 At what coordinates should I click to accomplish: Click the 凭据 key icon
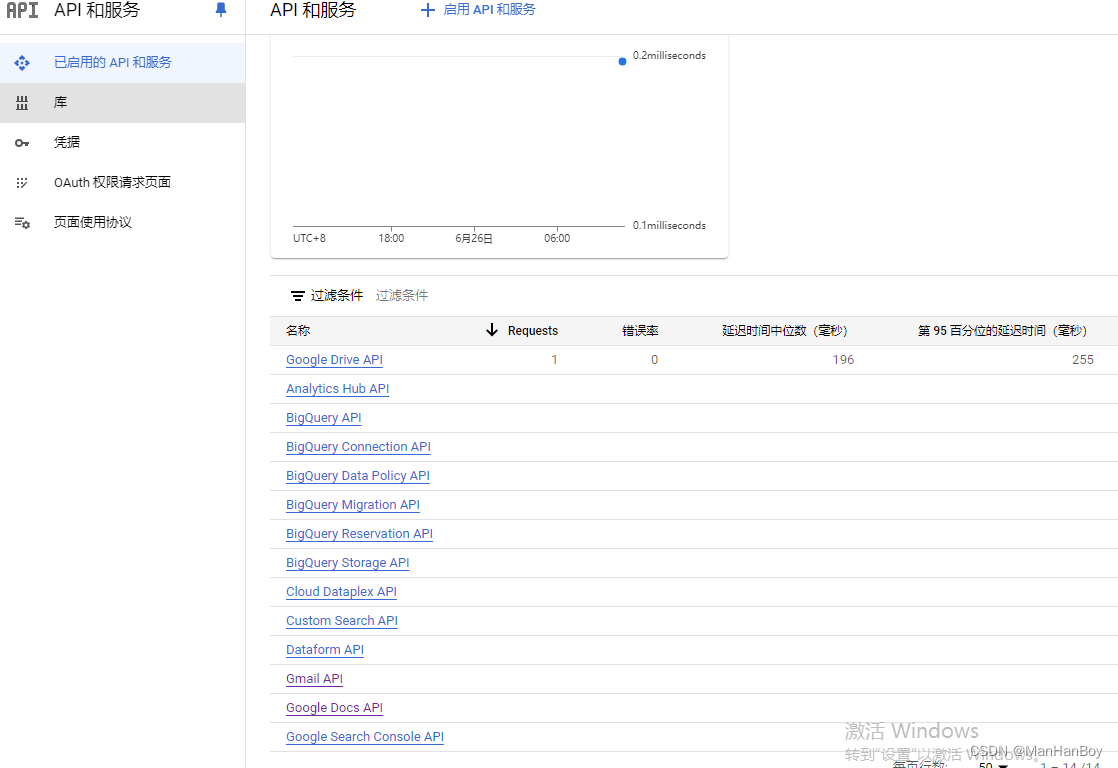click(22, 143)
